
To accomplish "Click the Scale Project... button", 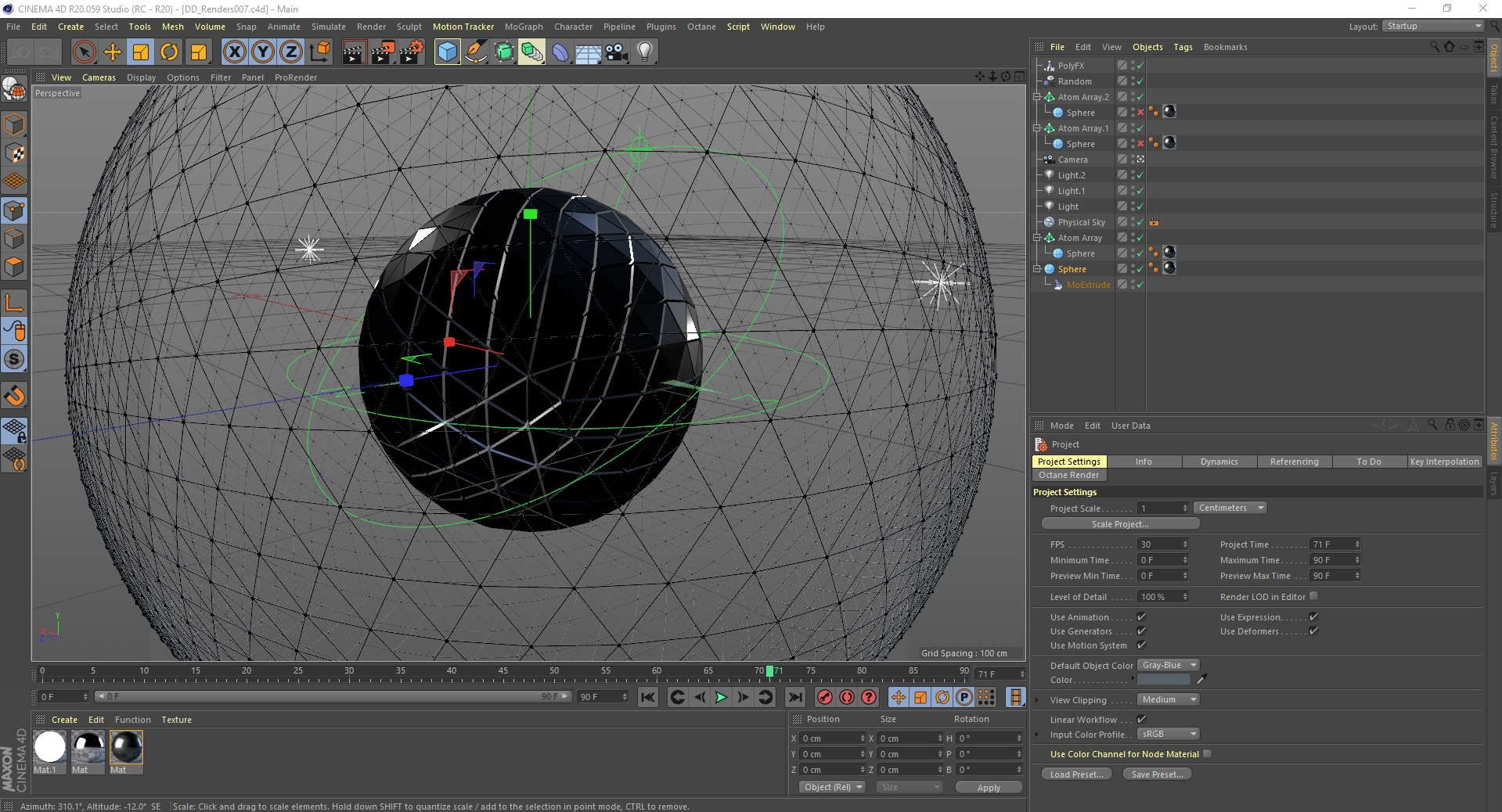I will pos(1120,524).
